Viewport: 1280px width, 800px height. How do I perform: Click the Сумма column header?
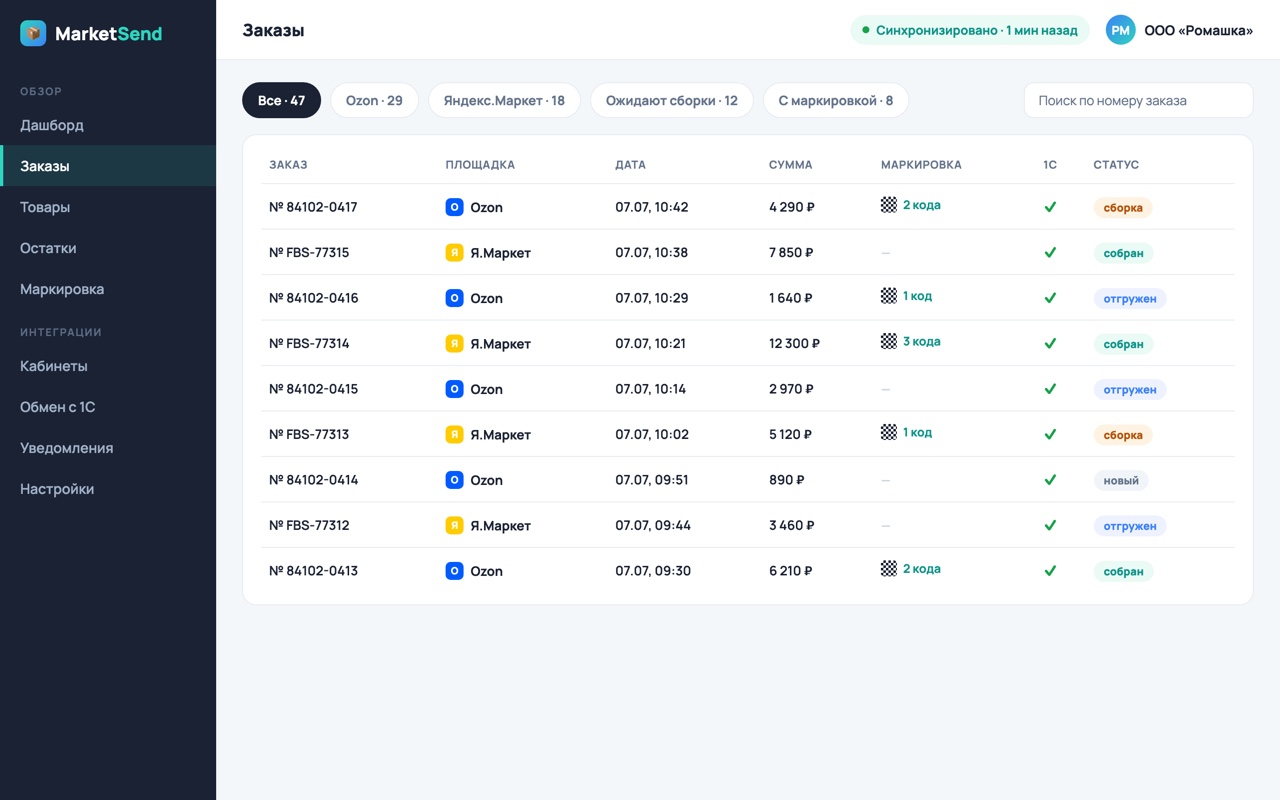pyautogui.click(x=790, y=165)
